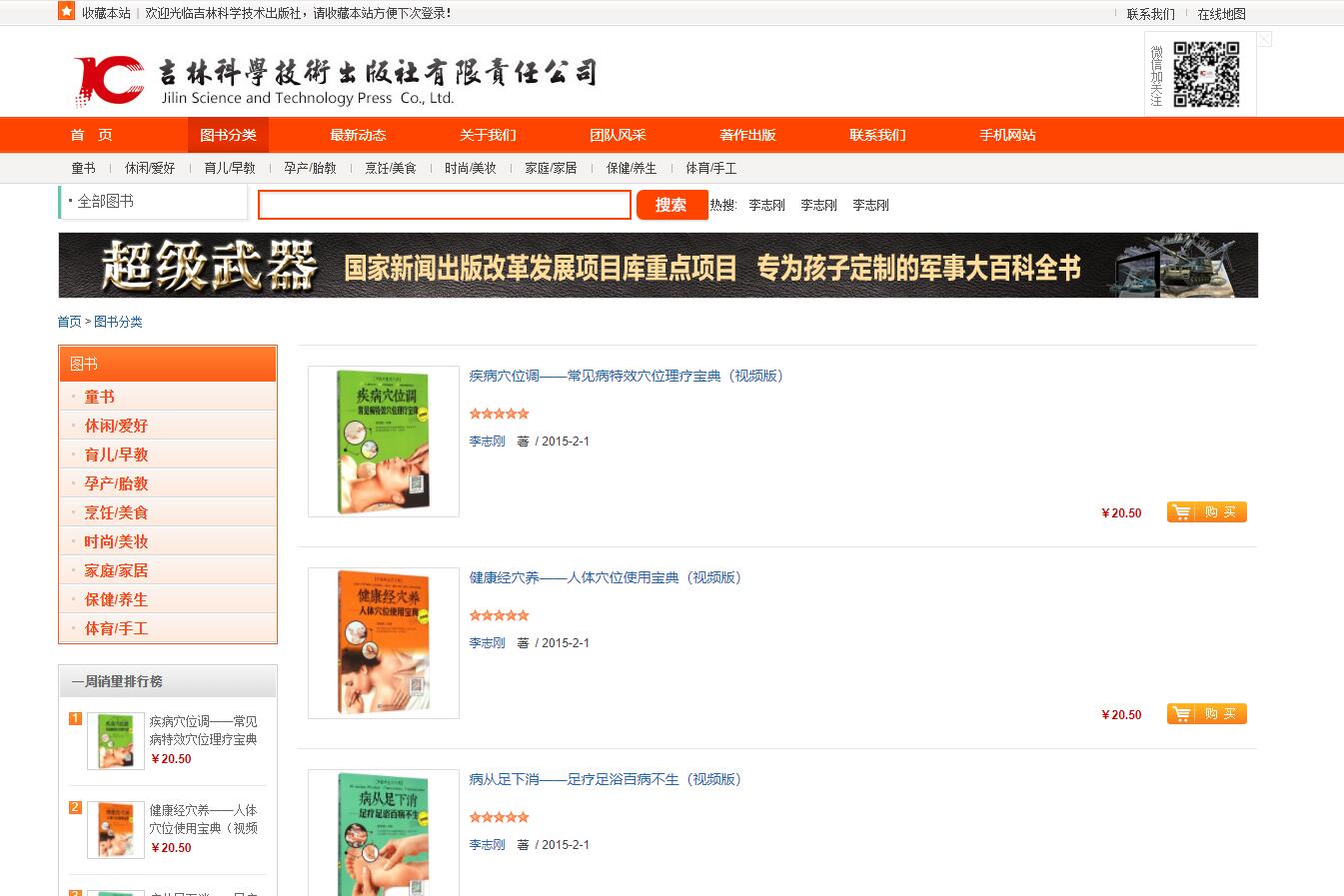
Task: Click the 超级武器 banner advertisement
Action: [658, 265]
